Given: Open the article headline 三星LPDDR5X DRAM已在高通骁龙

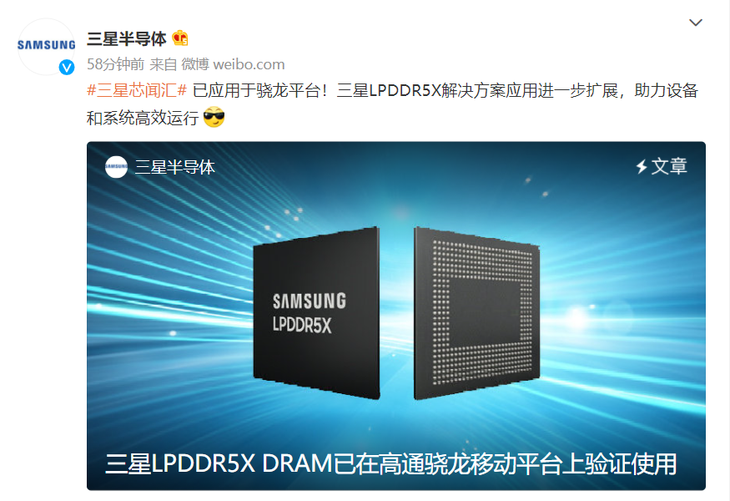Looking at the screenshot, I should coord(391,464).
